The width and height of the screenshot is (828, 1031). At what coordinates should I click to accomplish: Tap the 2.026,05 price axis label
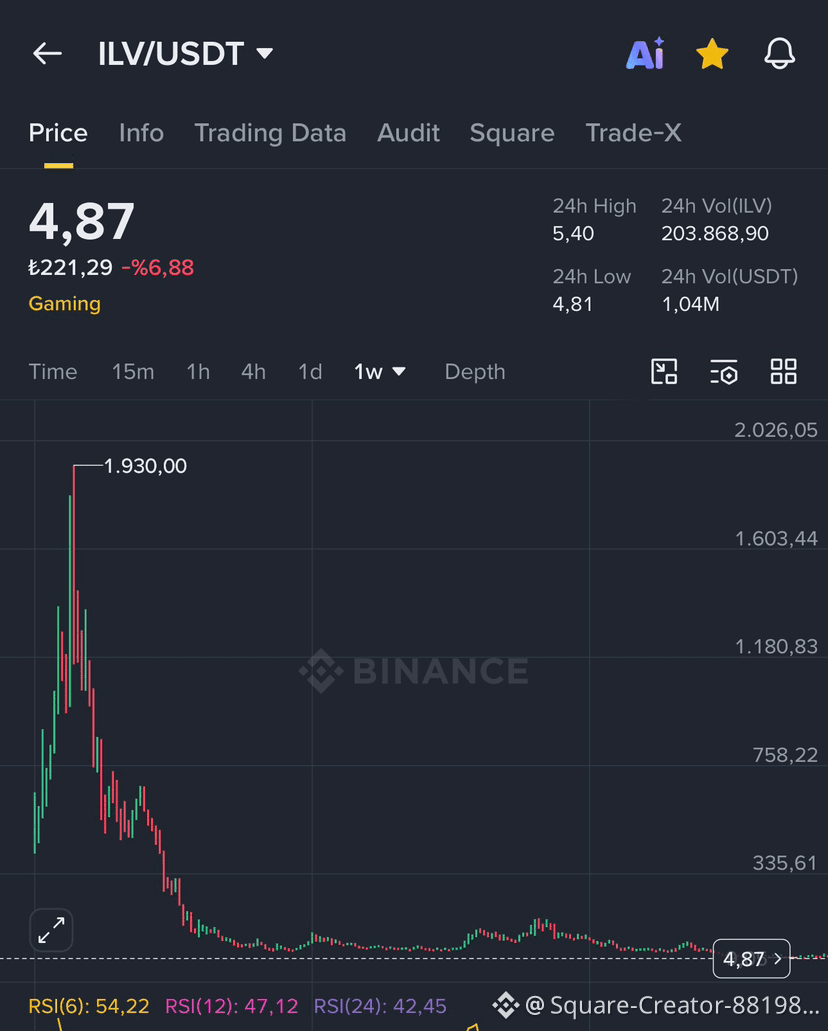pyautogui.click(x=776, y=430)
